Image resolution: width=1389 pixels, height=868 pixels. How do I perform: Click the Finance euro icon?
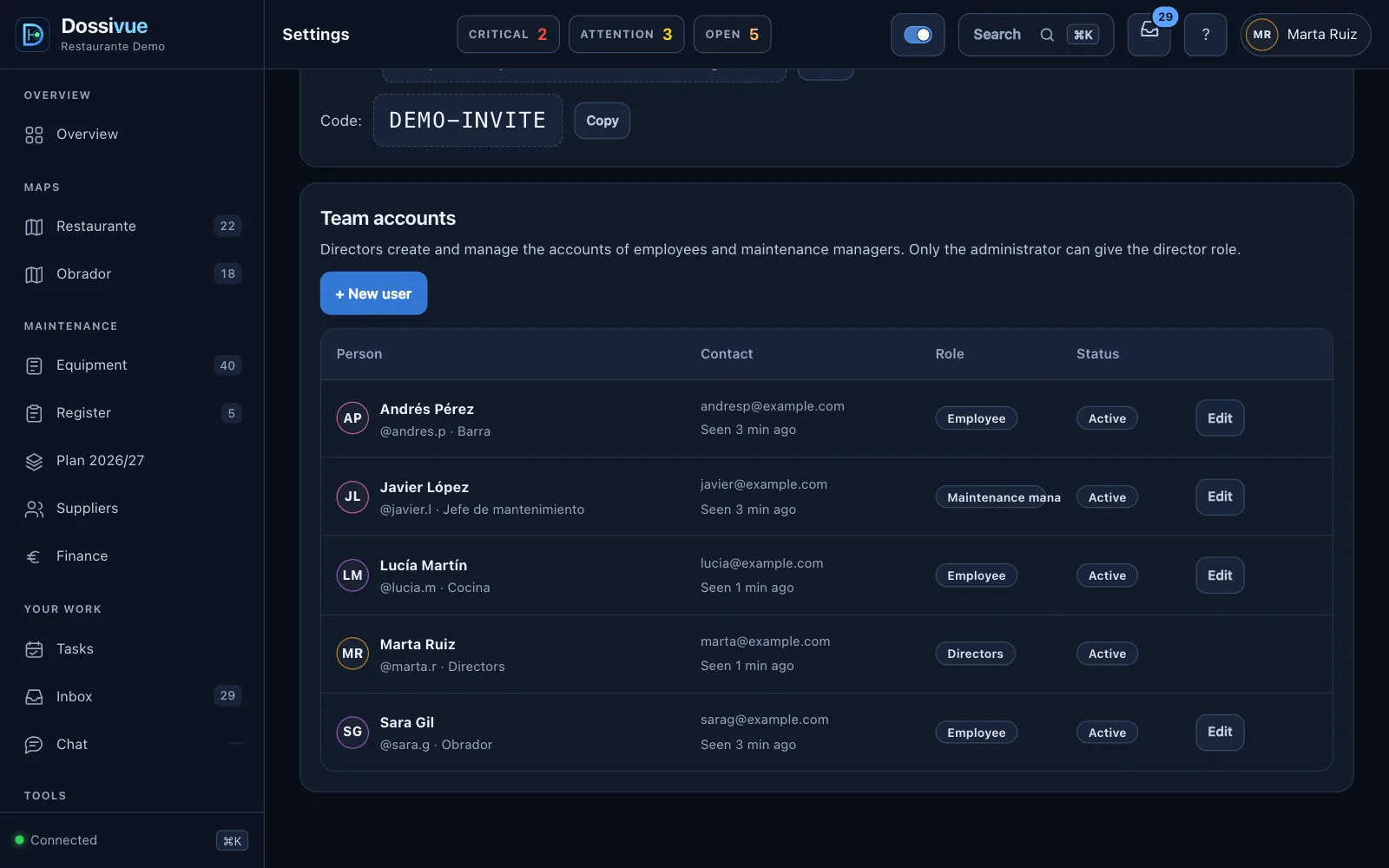pos(34,556)
